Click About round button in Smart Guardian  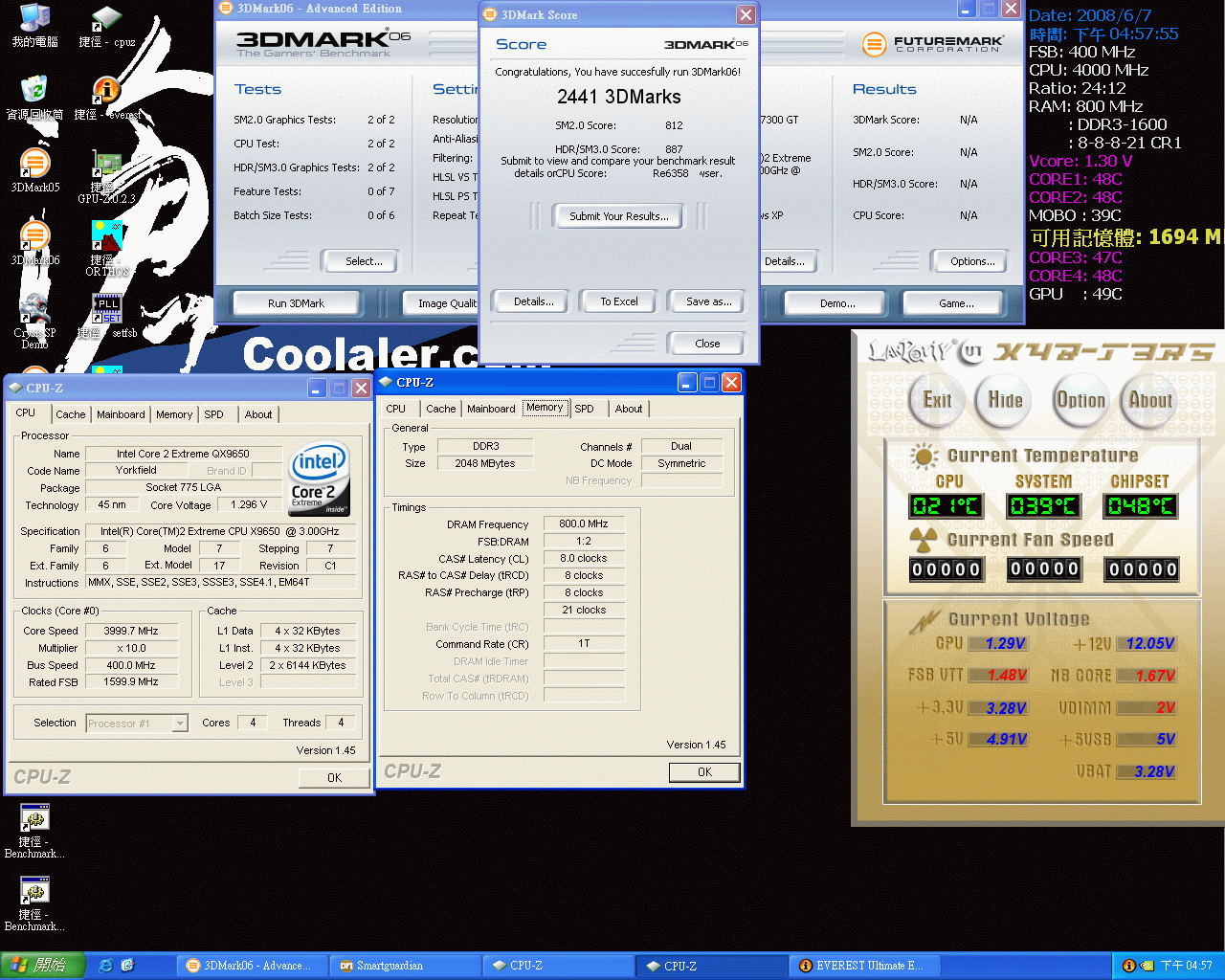(x=1150, y=400)
